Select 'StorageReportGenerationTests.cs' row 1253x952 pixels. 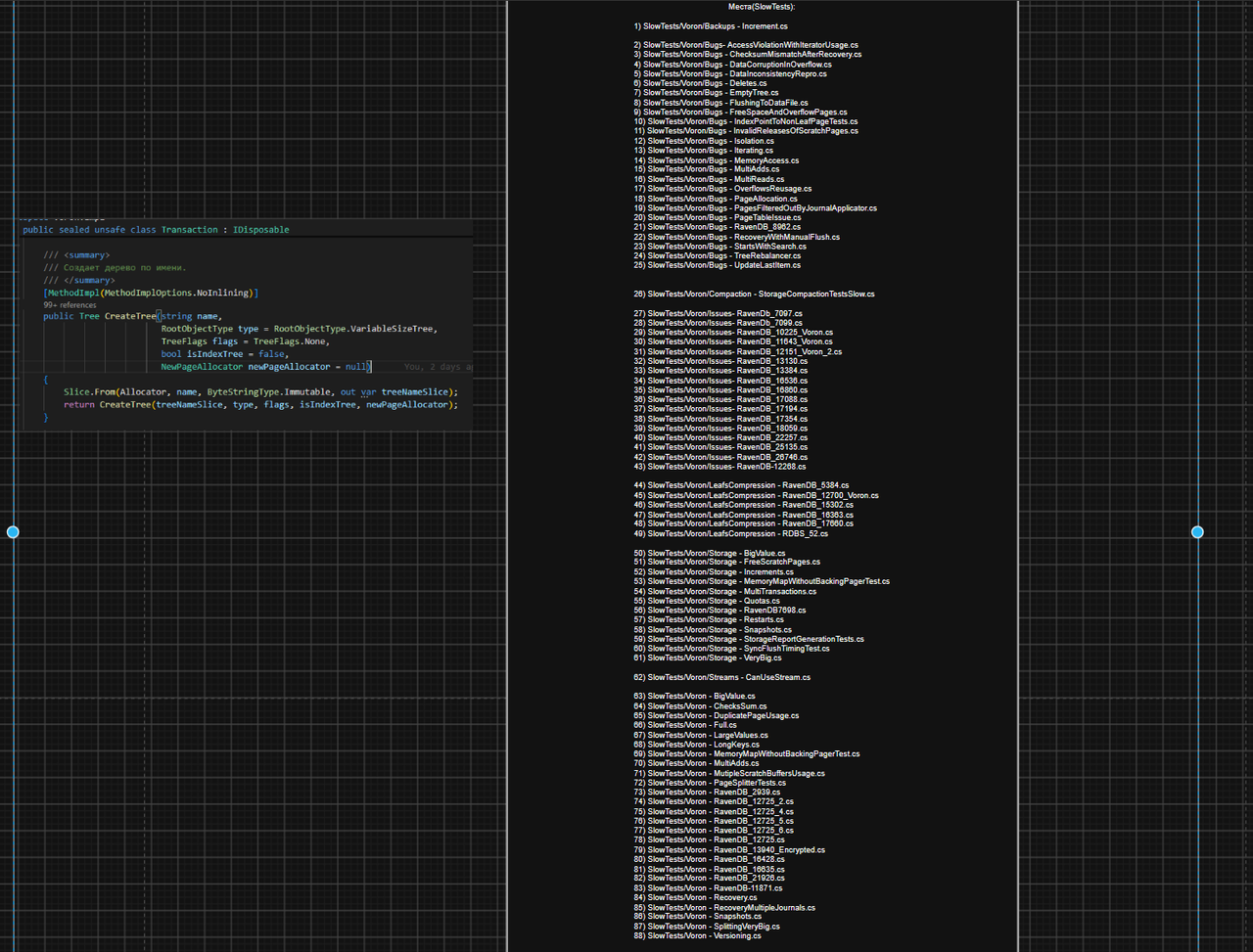point(749,639)
